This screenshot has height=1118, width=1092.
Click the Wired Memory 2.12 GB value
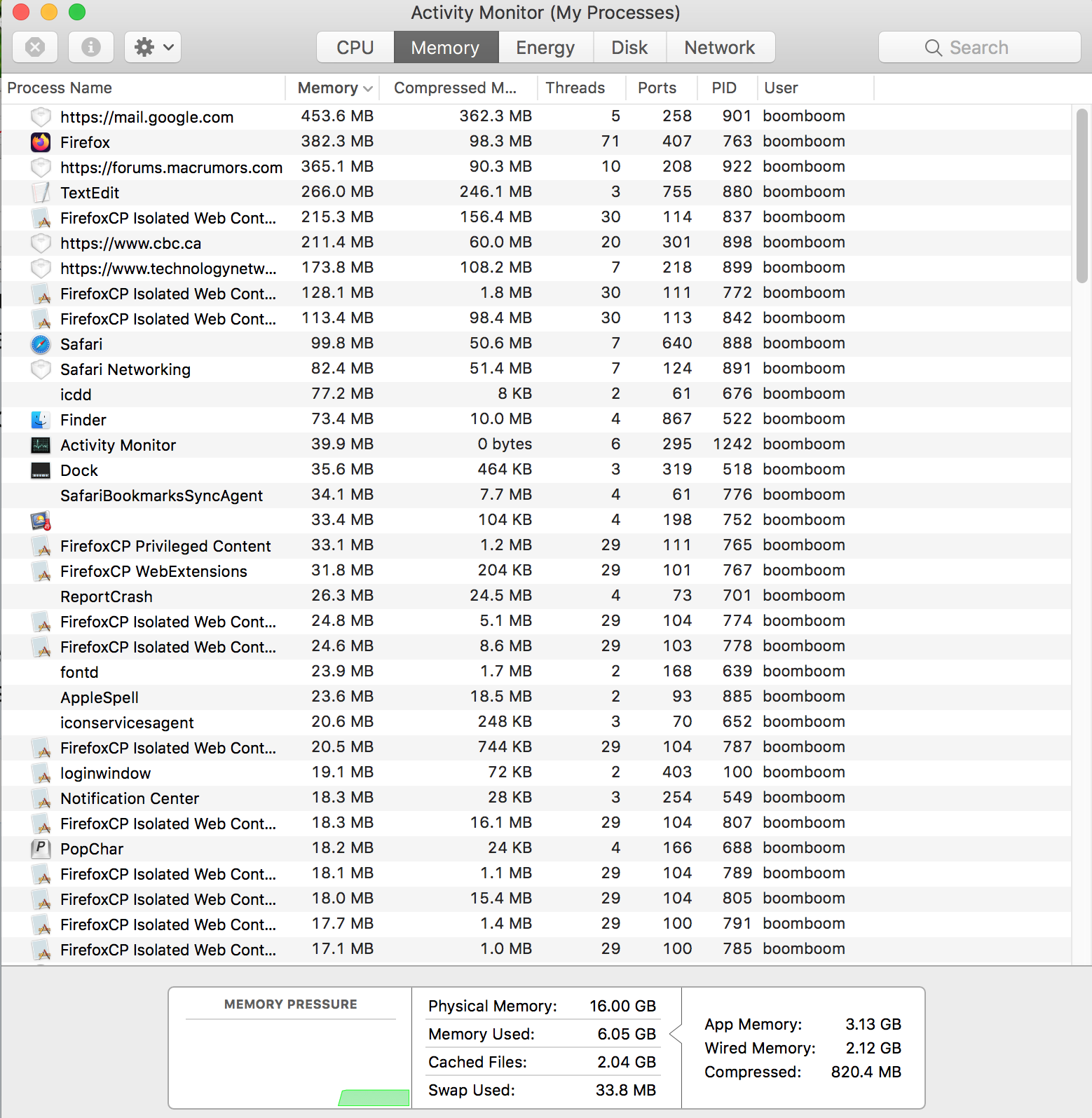(873, 1048)
